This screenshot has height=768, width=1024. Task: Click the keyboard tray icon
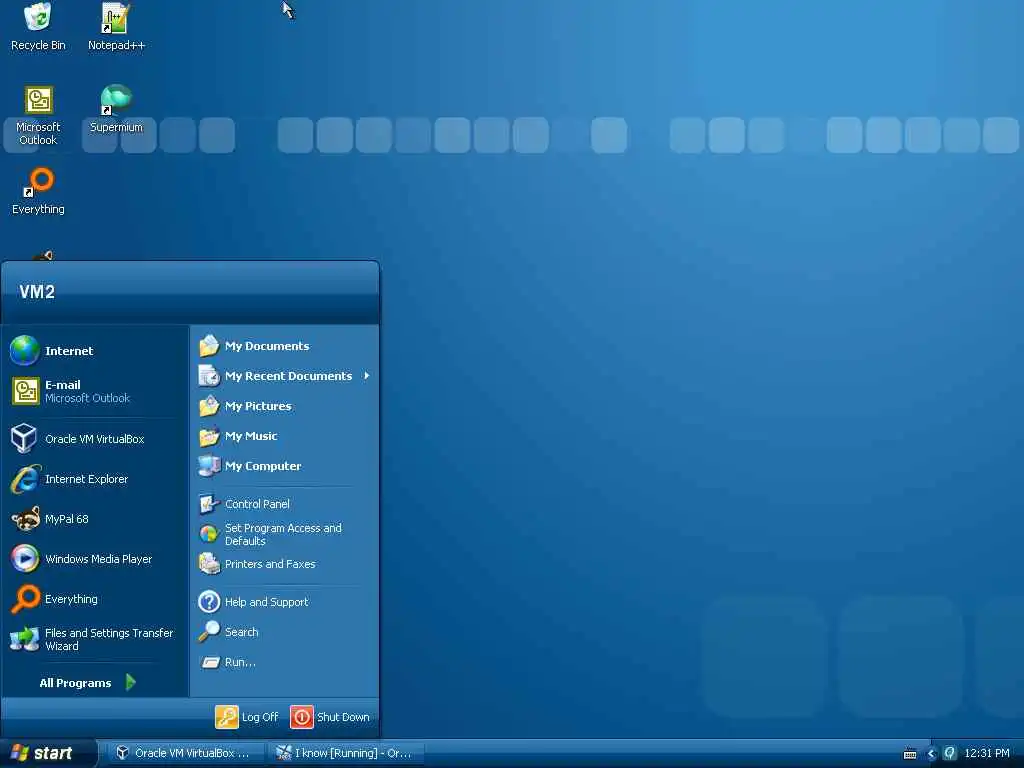coord(910,754)
